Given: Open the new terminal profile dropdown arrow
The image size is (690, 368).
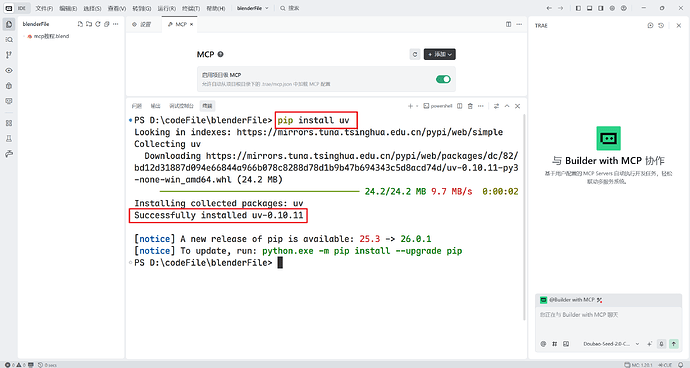Looking at the screenshot, I should 417,106.
